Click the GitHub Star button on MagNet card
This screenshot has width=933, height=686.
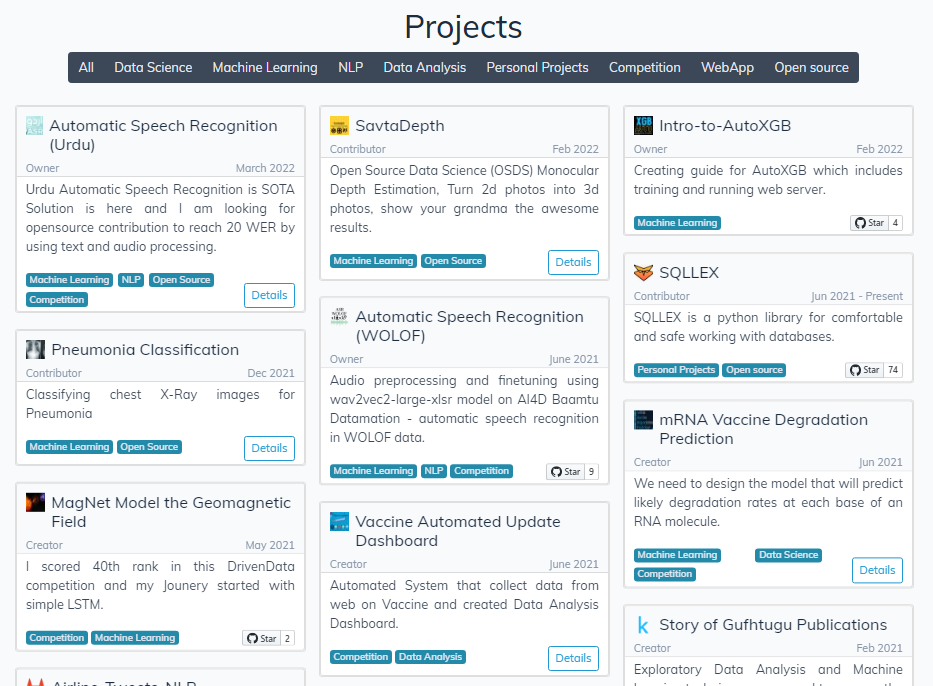tap(261, 638)
